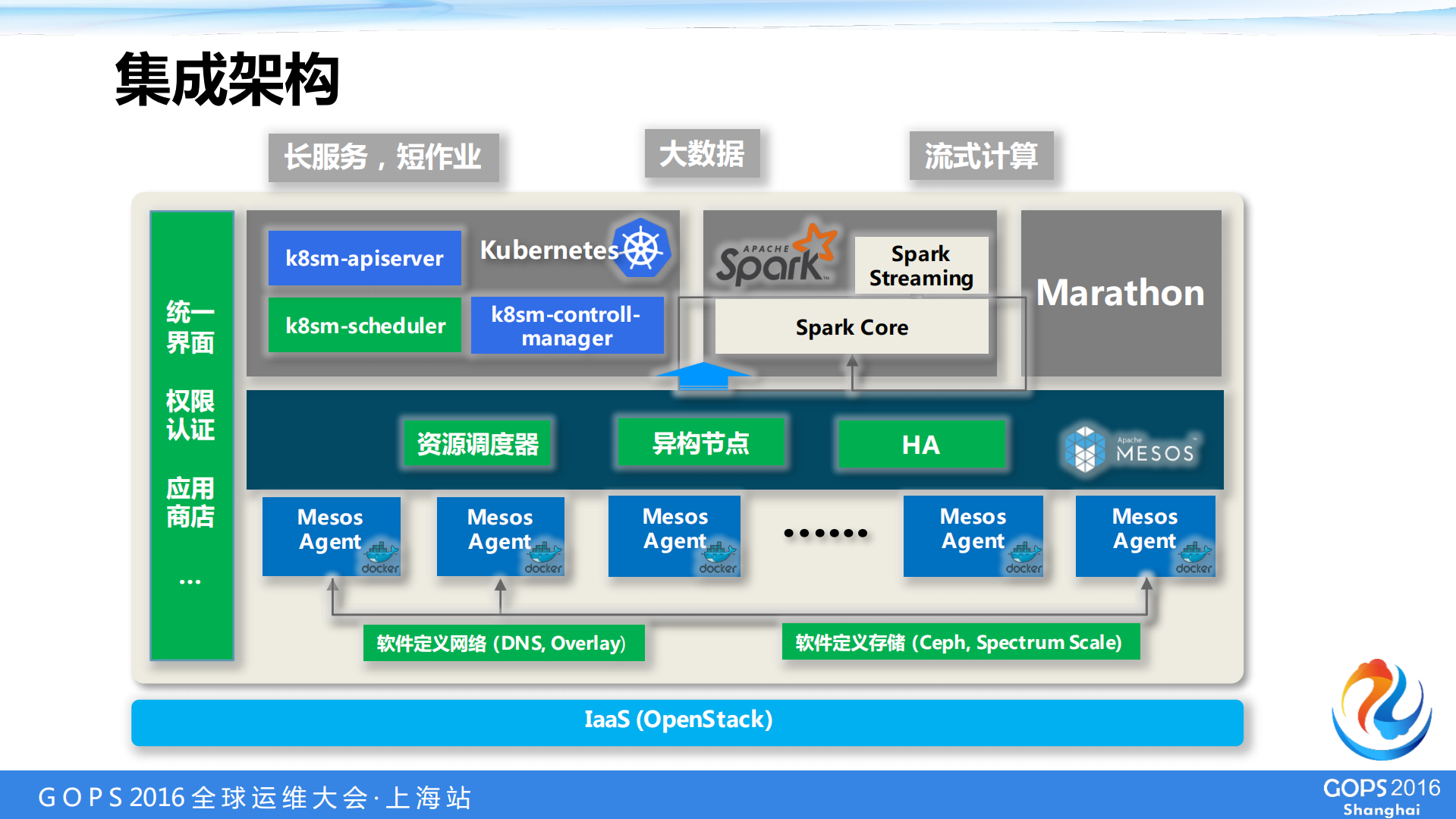
Task: Click the Kubernetes helm wheel logo
Action: 641,249
